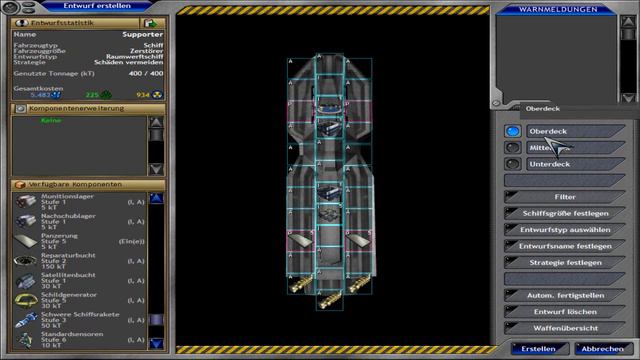Click the minerals cost icon

coord(56,95)
